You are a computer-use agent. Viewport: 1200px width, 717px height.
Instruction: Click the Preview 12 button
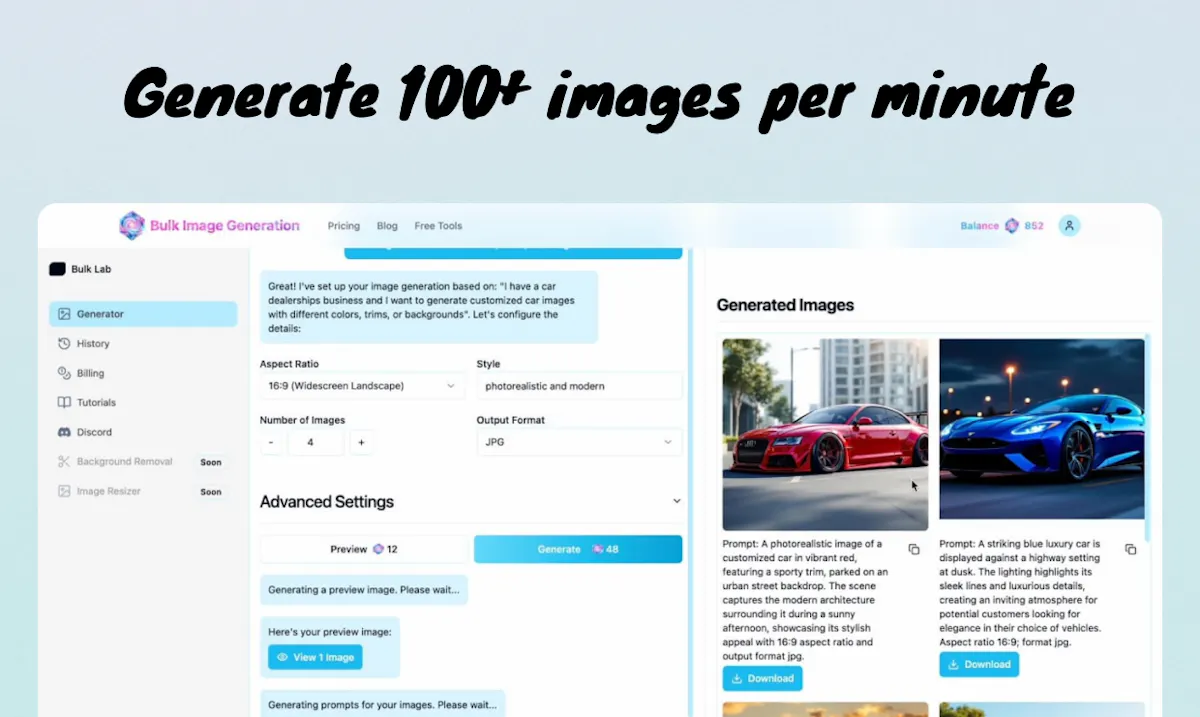364,549
